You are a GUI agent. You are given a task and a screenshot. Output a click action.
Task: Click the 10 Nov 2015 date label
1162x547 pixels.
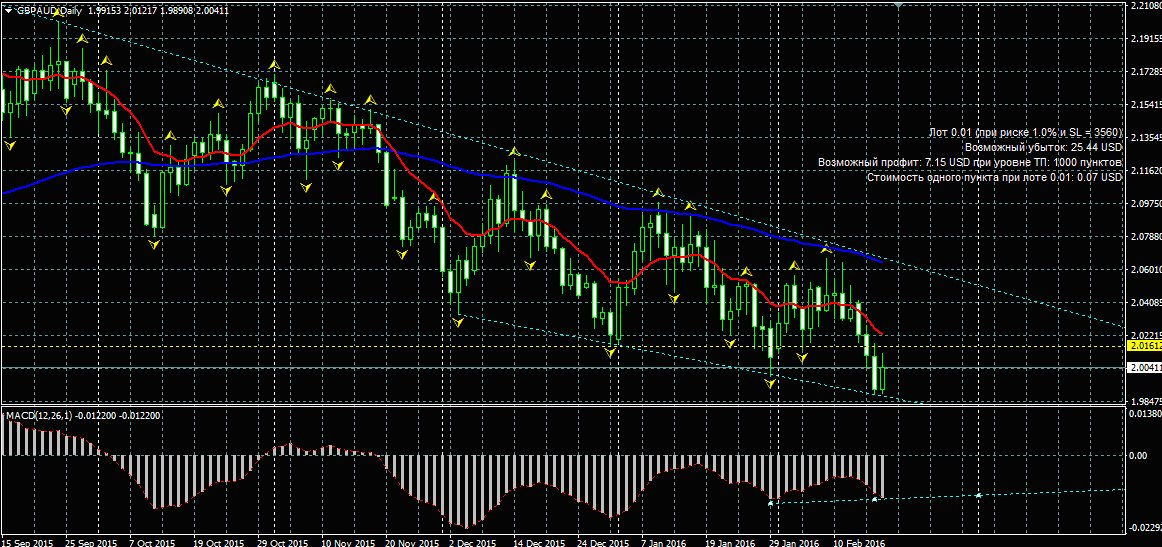pyautogui.click(x=349, y=543)
